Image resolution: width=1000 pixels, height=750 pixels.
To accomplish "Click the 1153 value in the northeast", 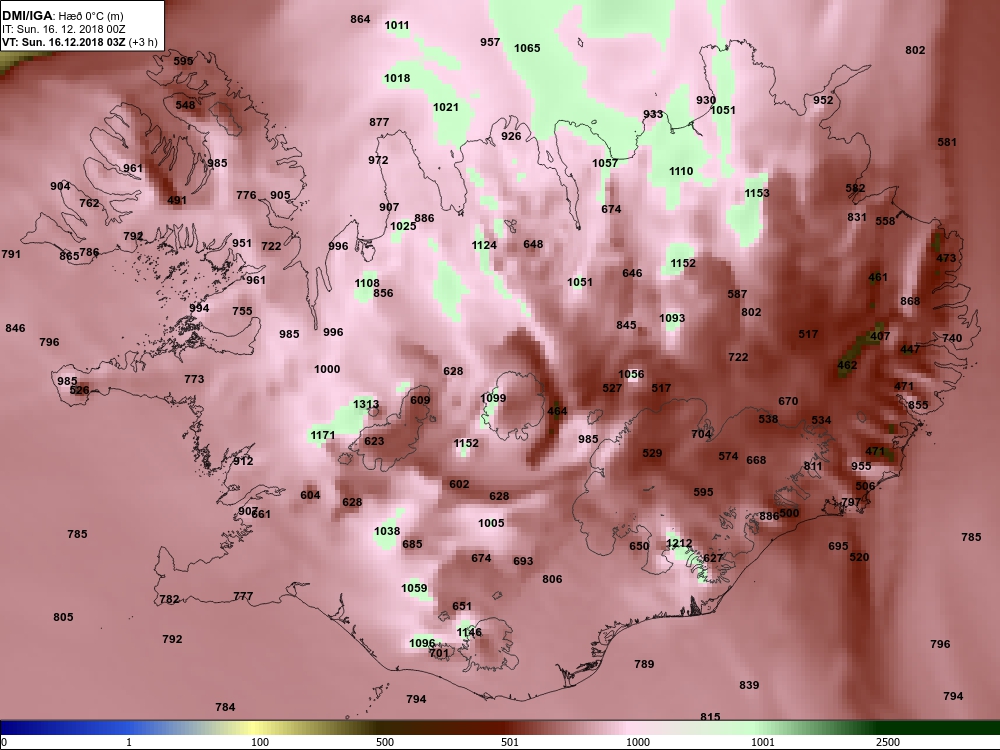I will [757, 193].
